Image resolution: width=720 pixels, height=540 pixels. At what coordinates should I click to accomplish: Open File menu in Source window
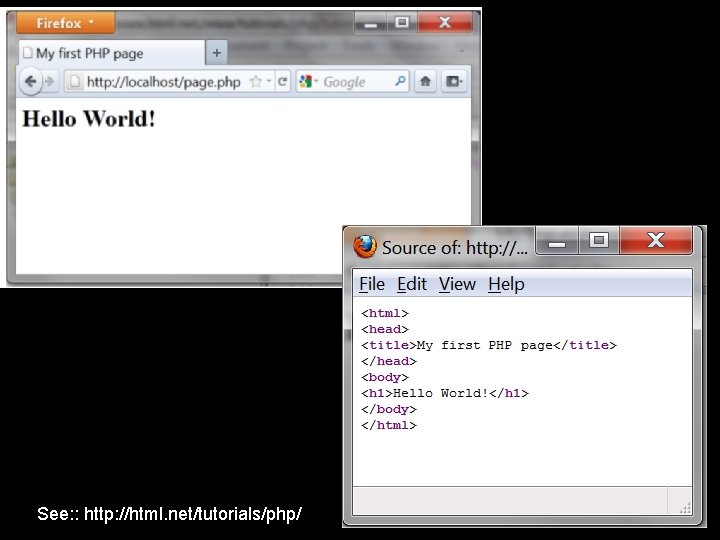371,284
